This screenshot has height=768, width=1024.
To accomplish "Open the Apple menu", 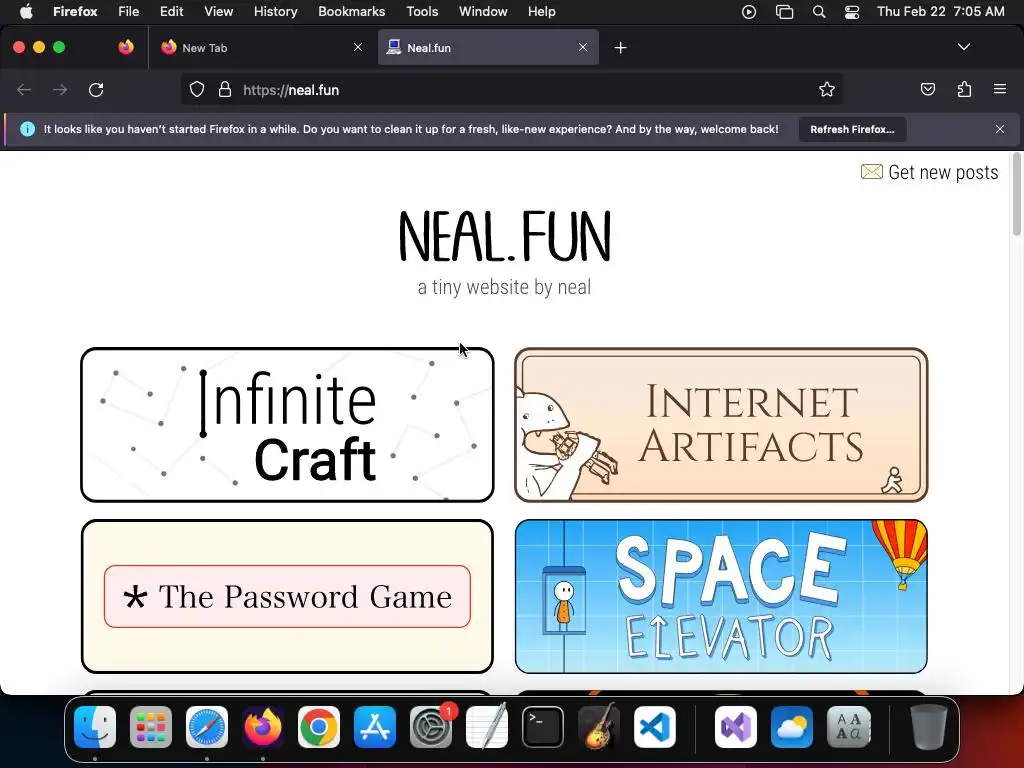I will 26,11.
